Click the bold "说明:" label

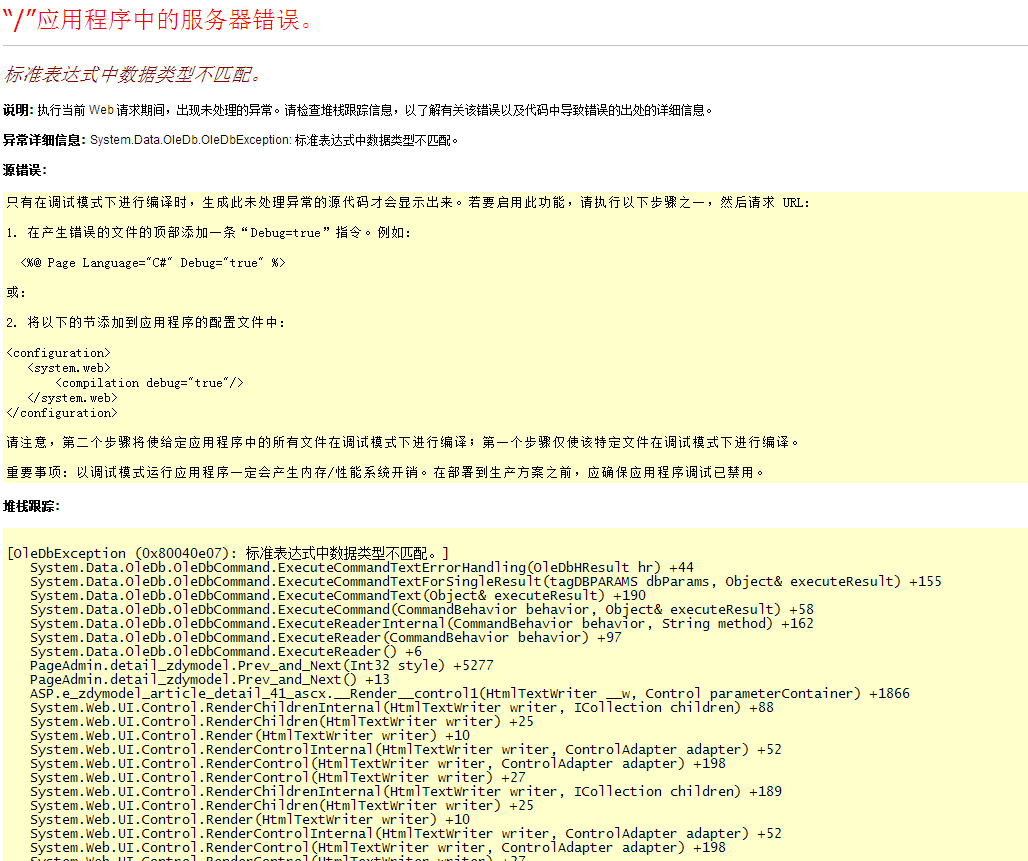18,110
